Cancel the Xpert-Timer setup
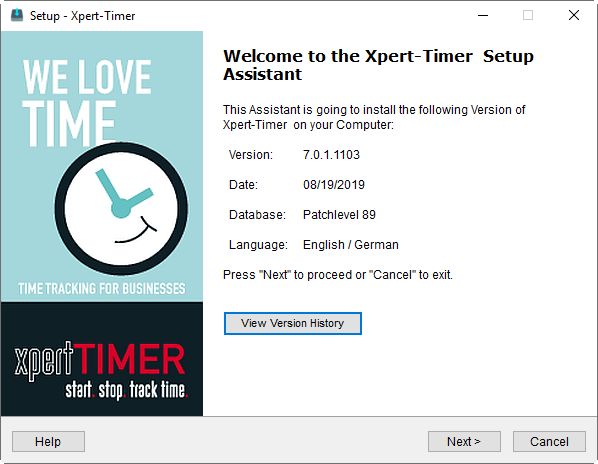 coord(549,442)
